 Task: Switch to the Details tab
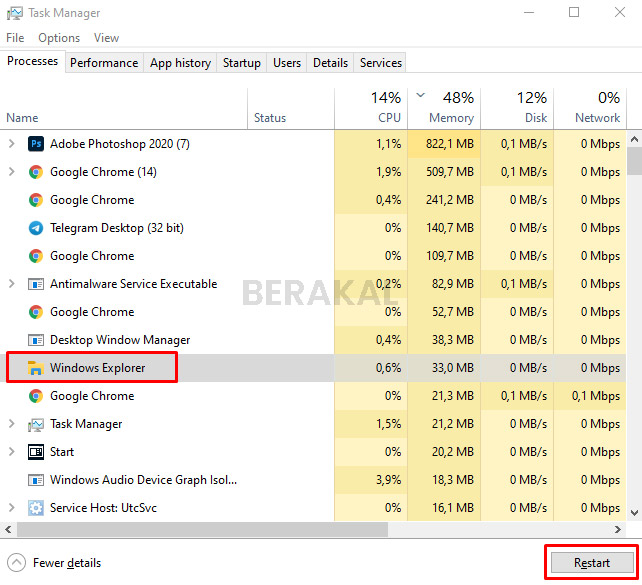click(x=330, y=63)
